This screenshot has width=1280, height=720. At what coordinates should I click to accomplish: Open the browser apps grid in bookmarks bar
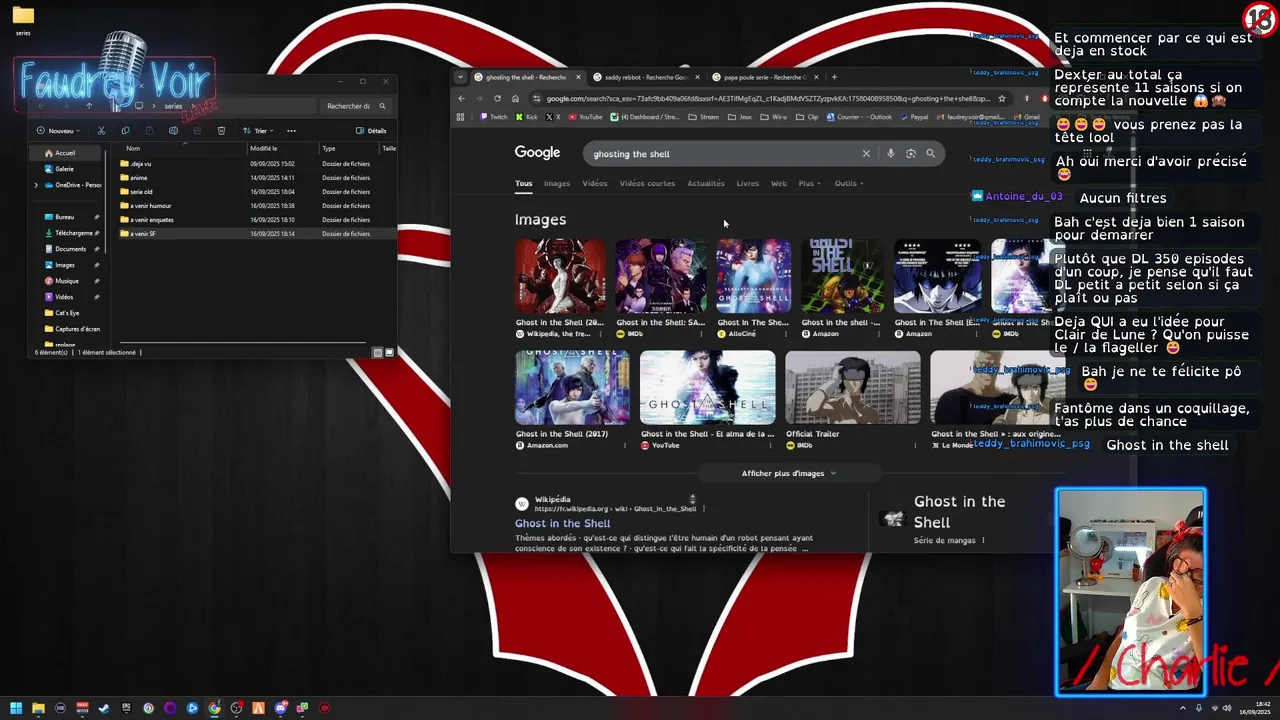coord(460,117)
